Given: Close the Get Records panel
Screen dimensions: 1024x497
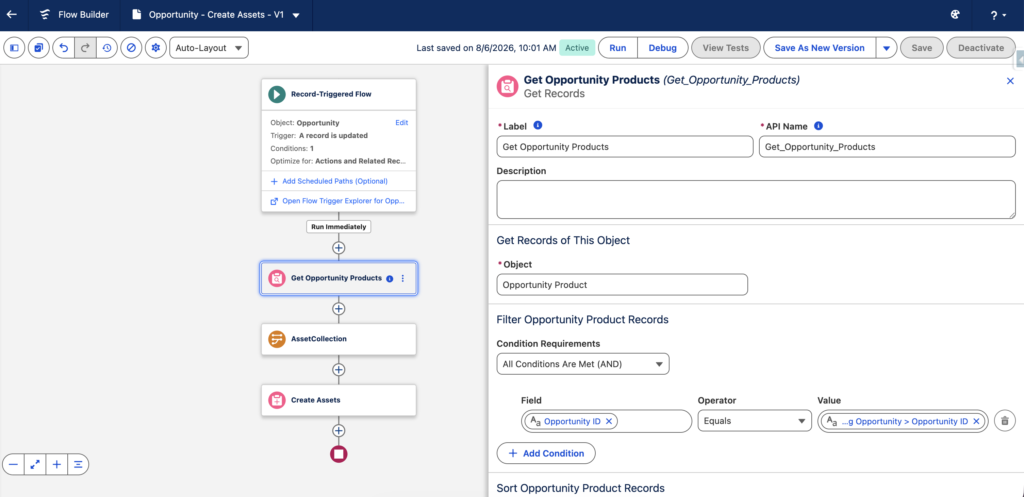Looking at the screenshot, I should point(1010,80).
